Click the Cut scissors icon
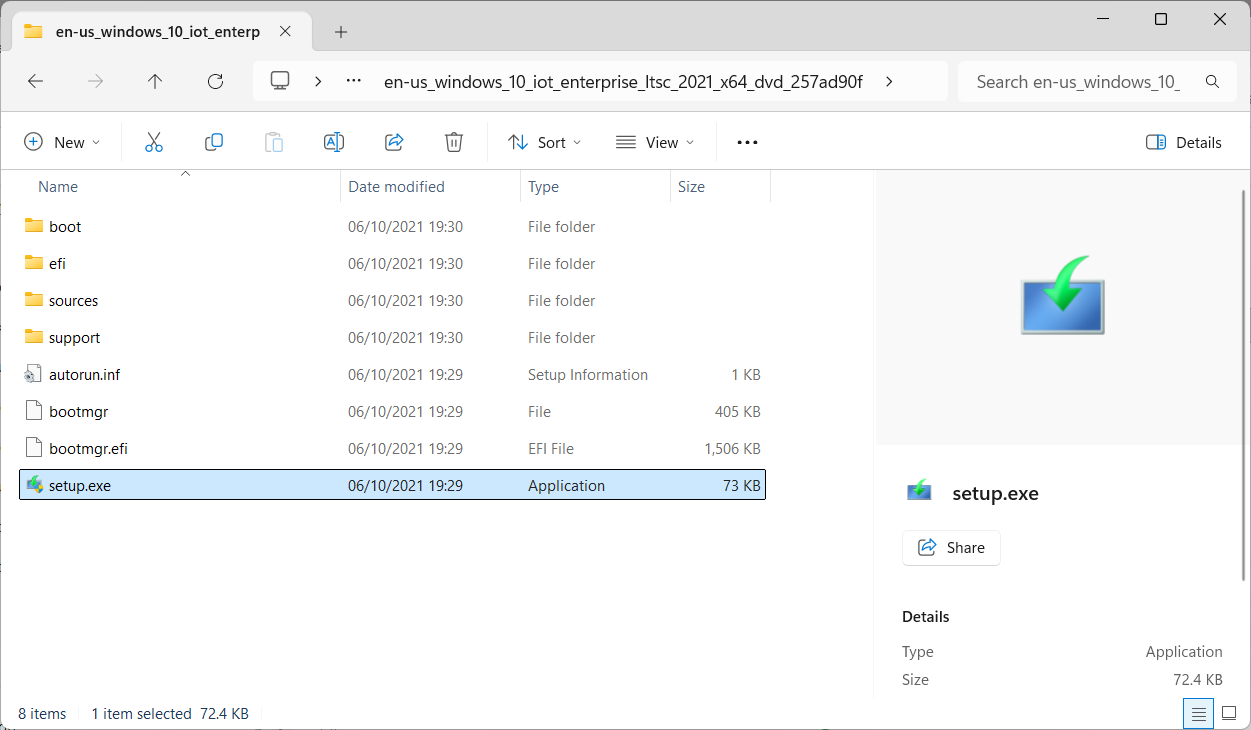The image size is (1251, 730). tap(153, 142)
